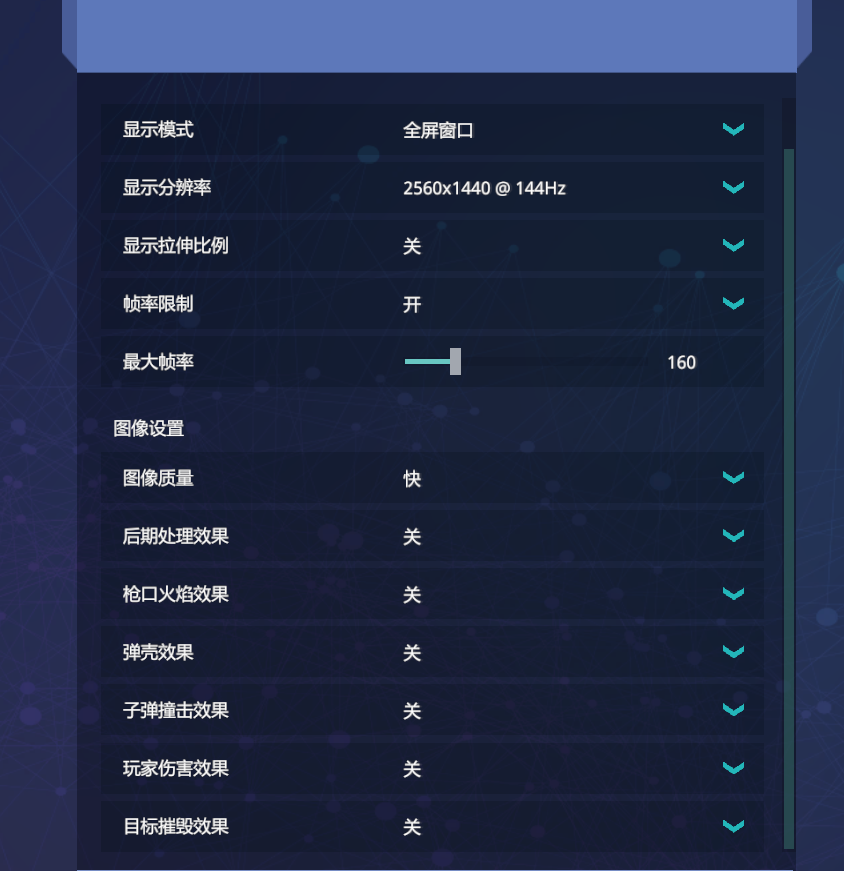Expand the 显示分辨率 dropdown chevron
The height and width of the screenshot is (871, 844).
pos(733,187)
